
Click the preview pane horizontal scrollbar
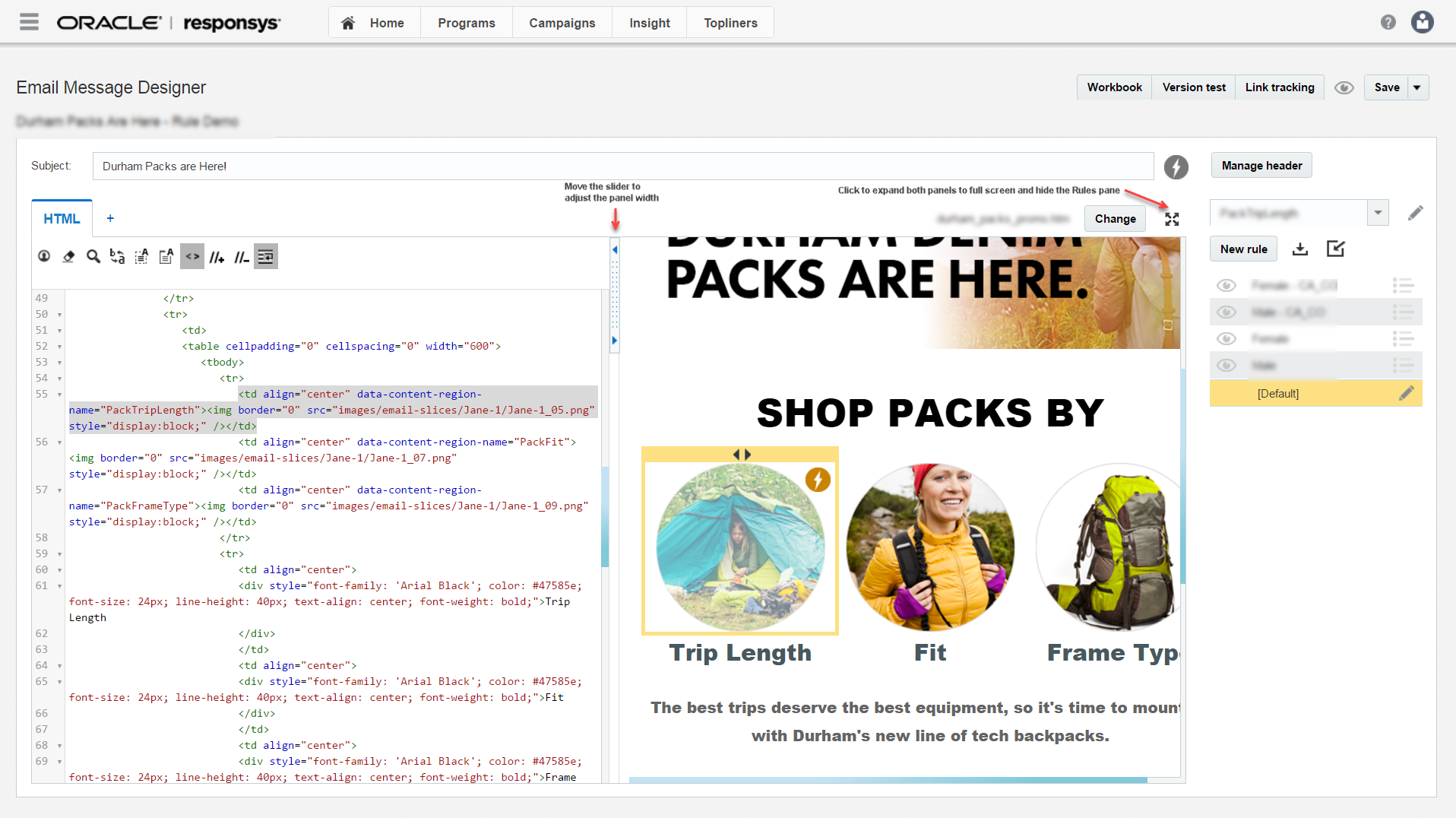tap(888, 780)
